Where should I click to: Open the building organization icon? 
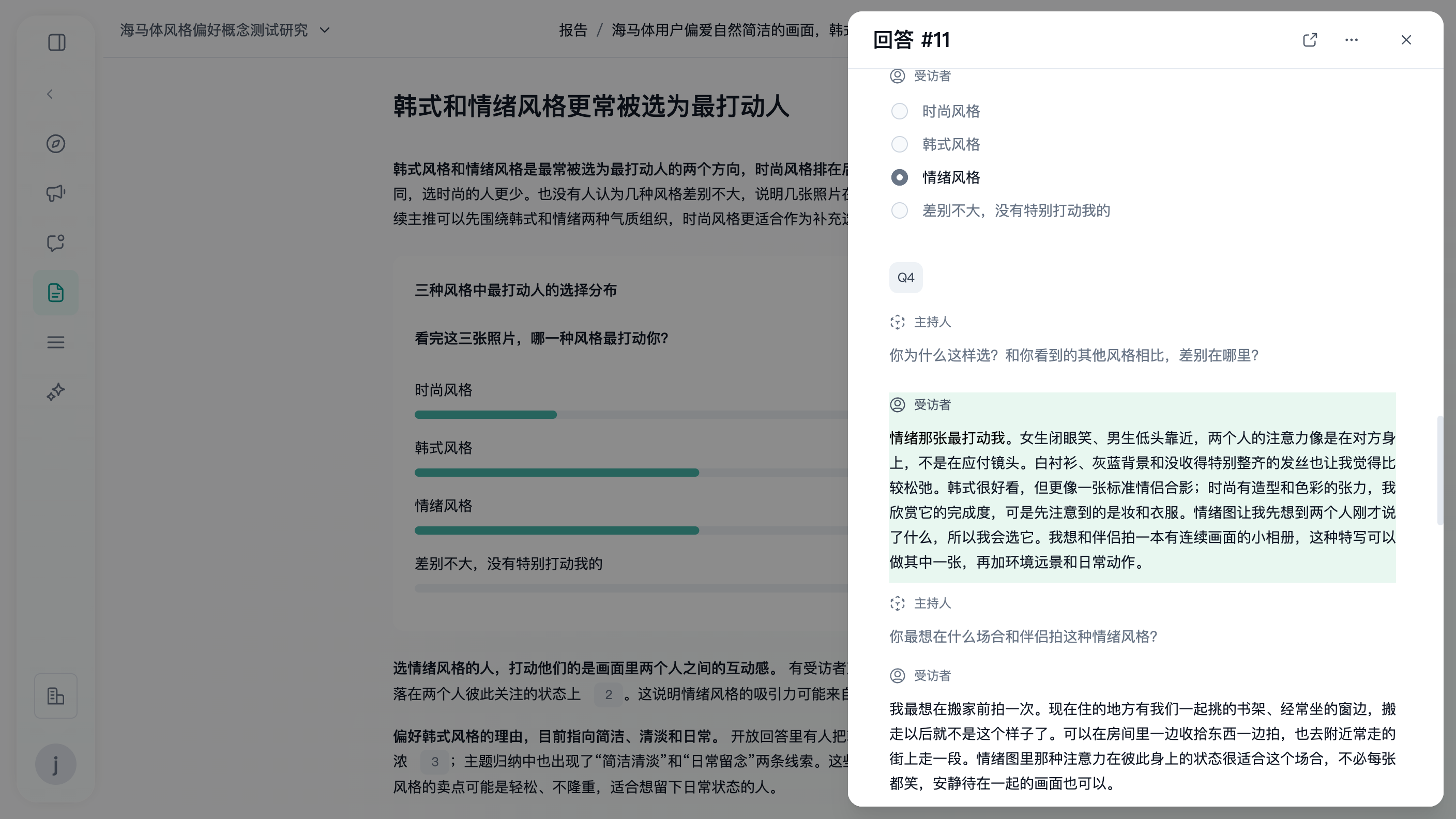pos(55,696)
